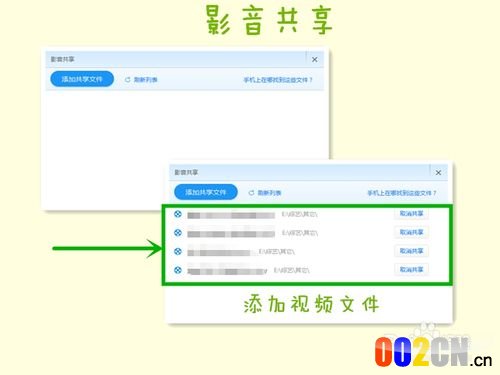This screenshot has height=375, width=500.
Task: Click the 刷新列表 label in the back window
Action: point(146,80)
